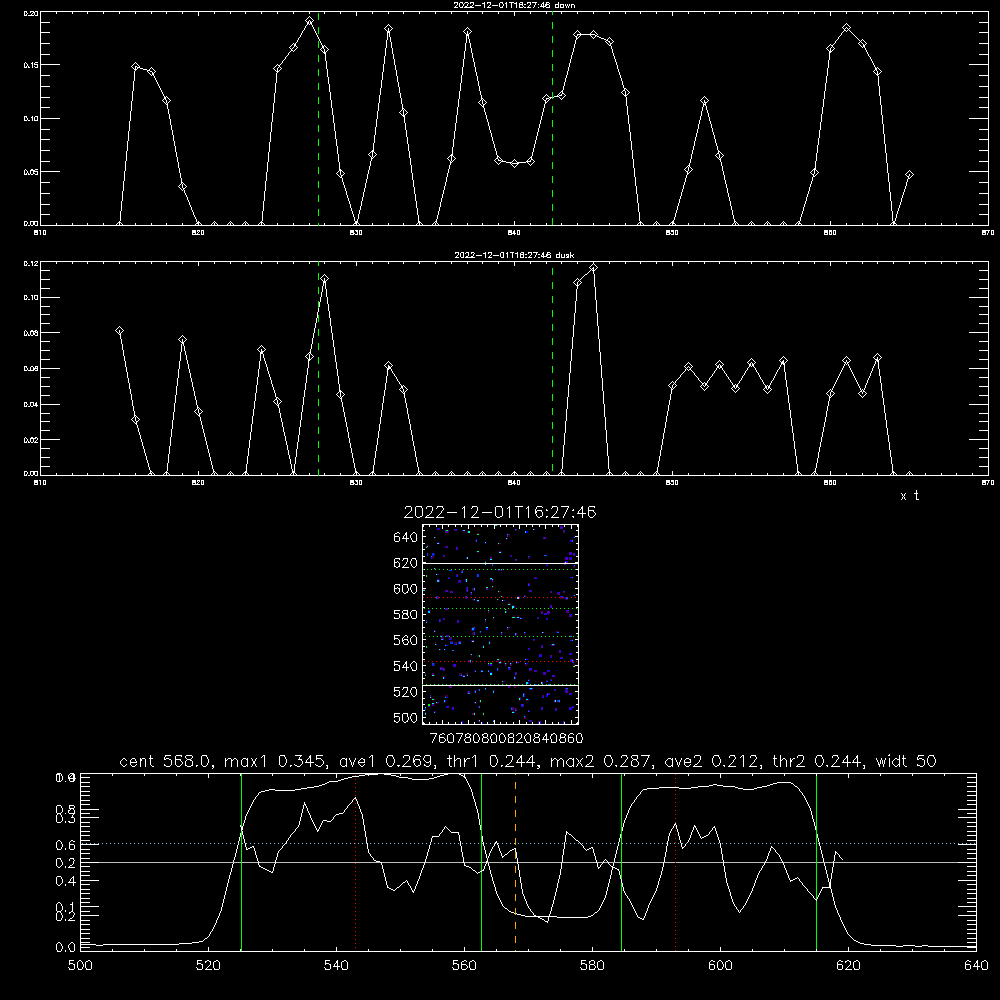This screenshot has width=1000, height=1000.
Task: Click the upper white horizontal line in pixel image
Action: coord(500,562)
